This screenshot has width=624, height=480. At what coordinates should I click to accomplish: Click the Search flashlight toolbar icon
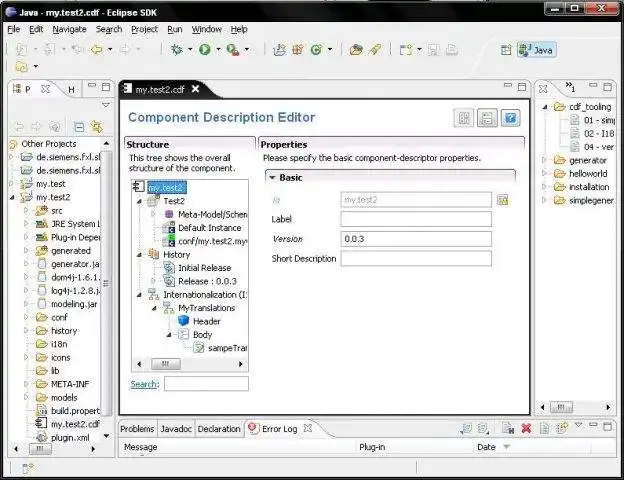(374, 49)
